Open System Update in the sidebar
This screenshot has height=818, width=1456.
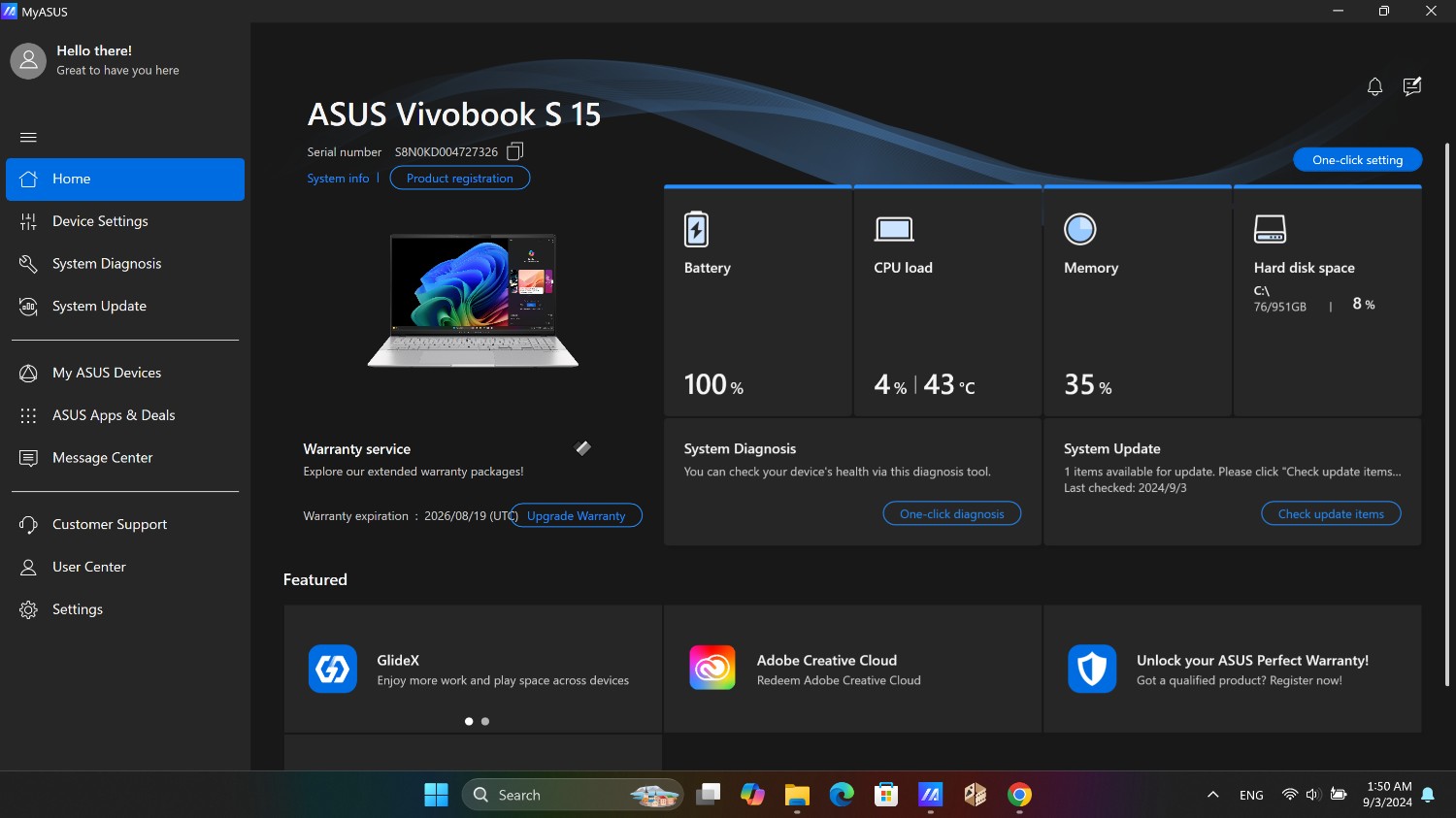coord(125,307)
